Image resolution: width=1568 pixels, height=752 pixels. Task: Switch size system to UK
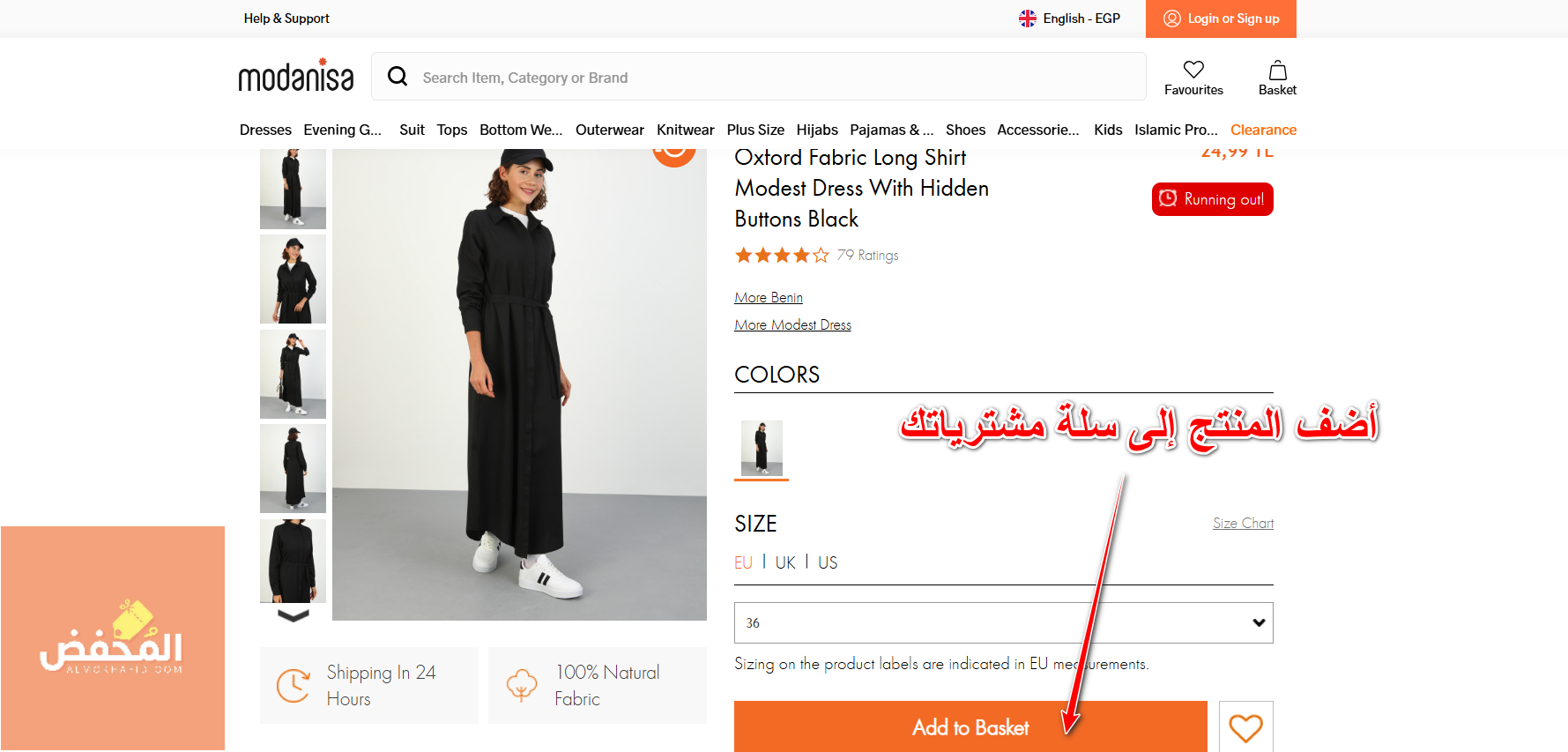click(x=785, y=562)
